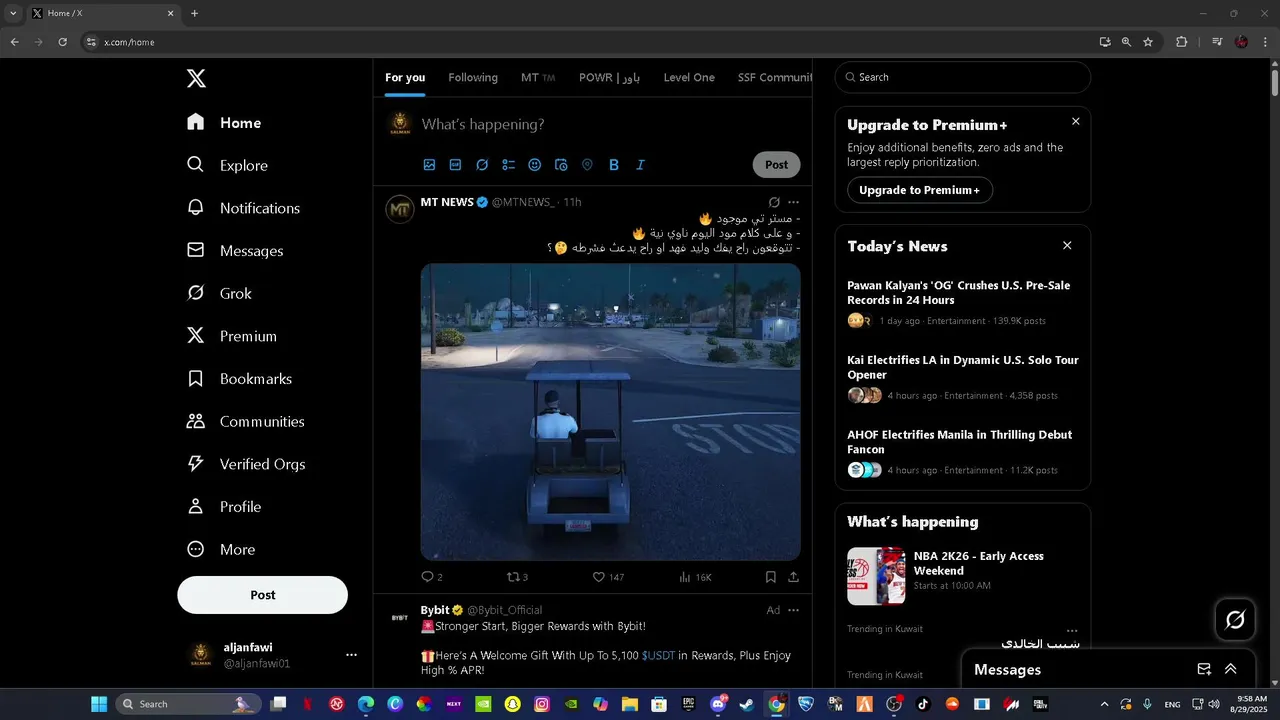Open Verified Orgs

[x=246, y=464]
